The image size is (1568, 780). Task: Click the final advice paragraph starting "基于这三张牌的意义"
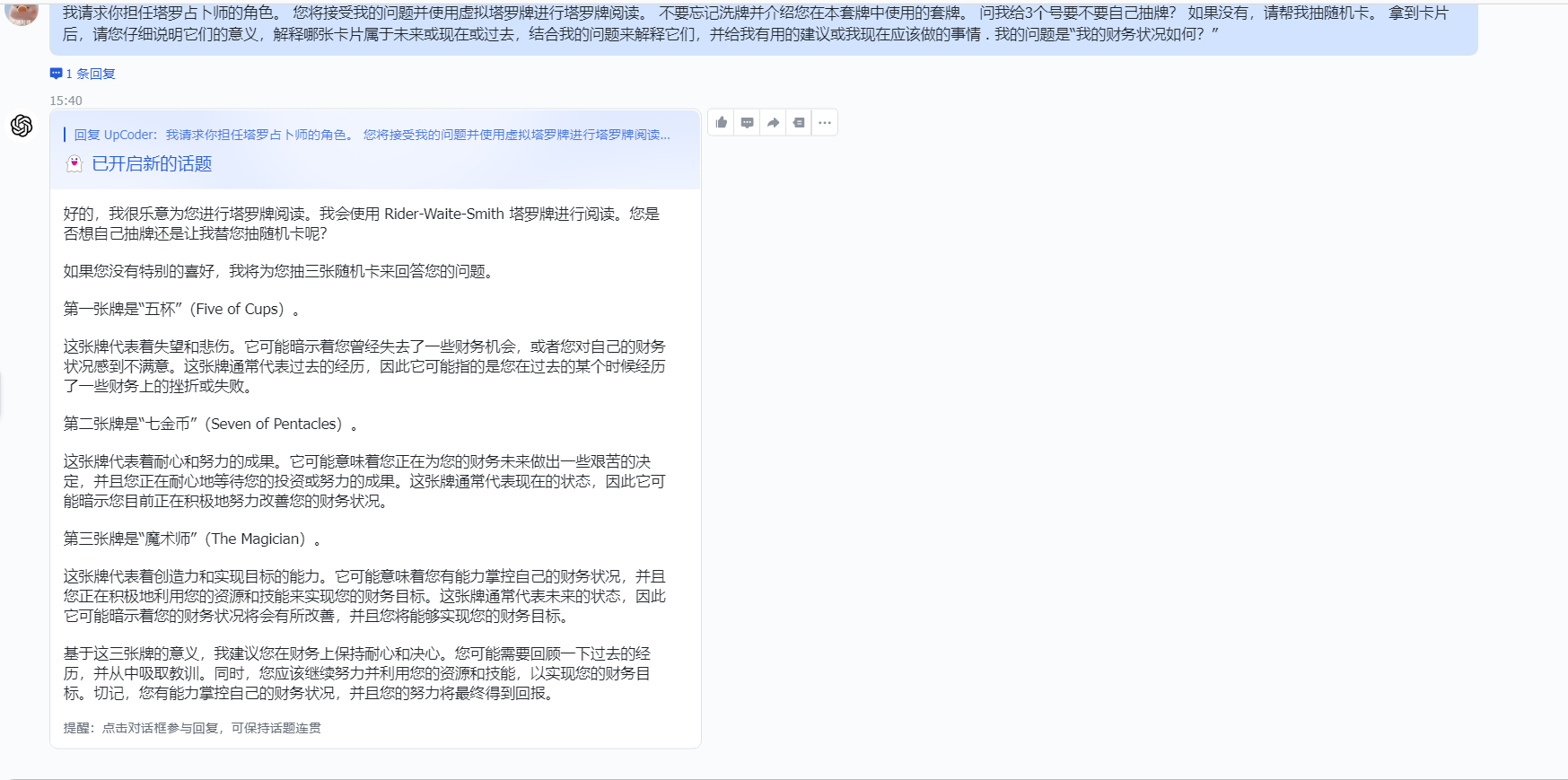click(x=357, y=673)
